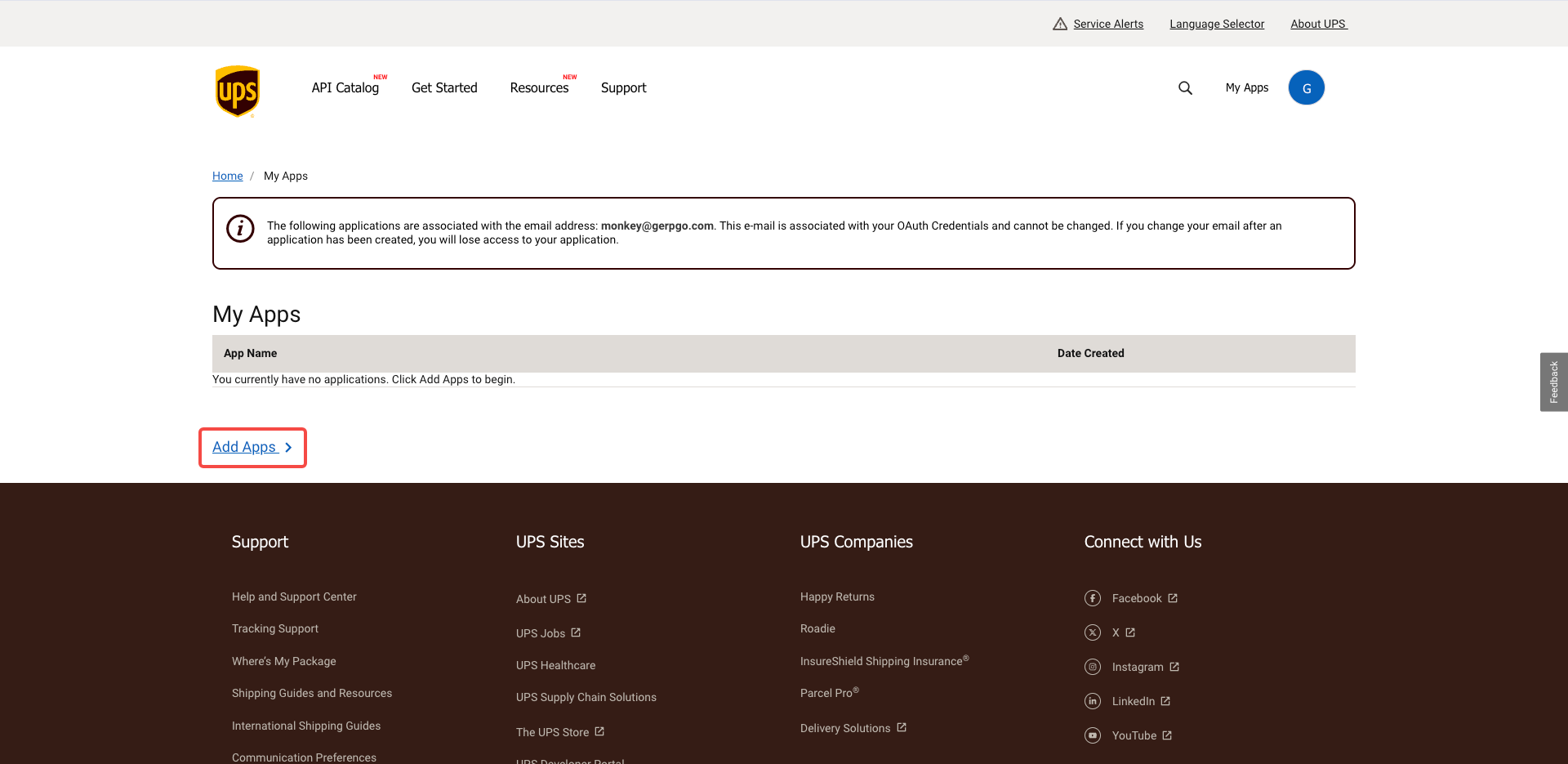The image size is (1568, 764).
Task: Open the LinkedIn text link
Action: pos(1134,701)
